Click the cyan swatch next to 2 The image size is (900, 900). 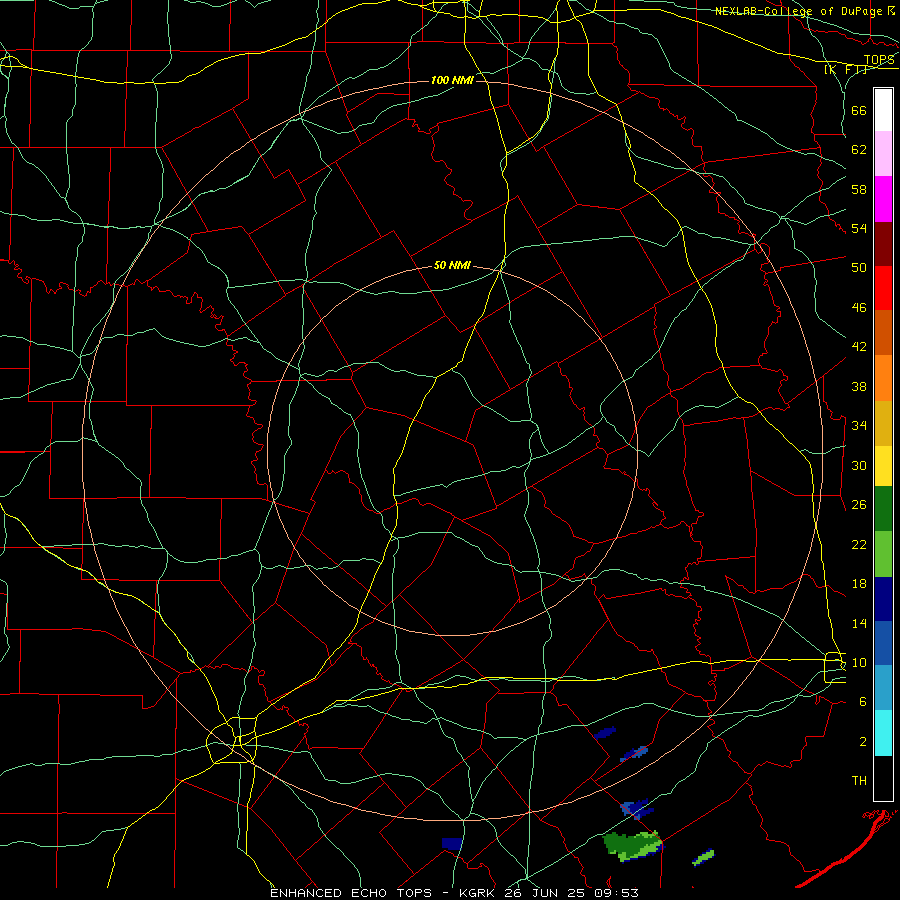click(883, 733)
